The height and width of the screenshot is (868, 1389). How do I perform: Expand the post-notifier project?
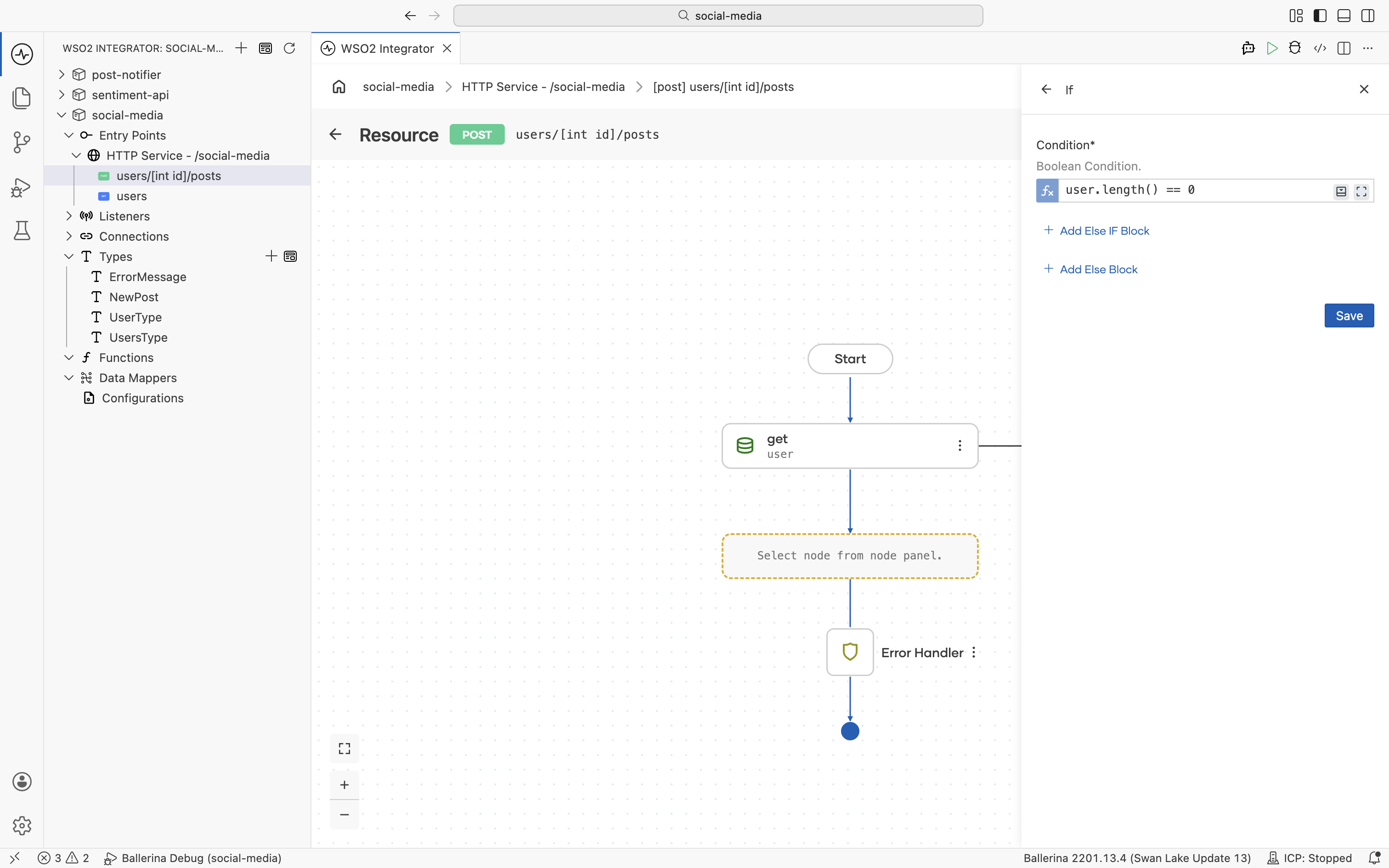[62, 74]
